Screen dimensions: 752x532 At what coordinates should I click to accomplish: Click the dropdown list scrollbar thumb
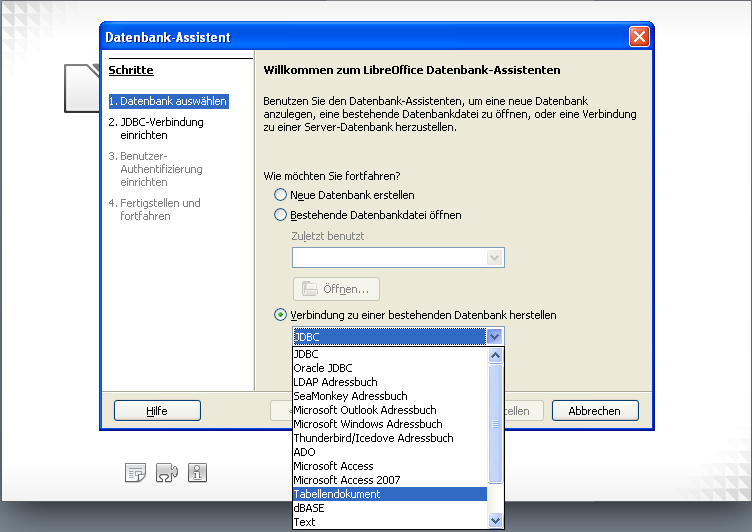click(x=495, y=424)
